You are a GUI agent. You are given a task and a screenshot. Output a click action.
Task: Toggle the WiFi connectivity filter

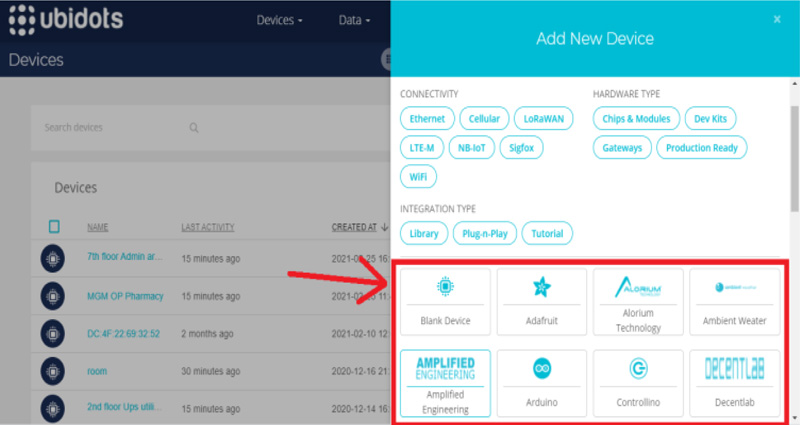[417, 177]
